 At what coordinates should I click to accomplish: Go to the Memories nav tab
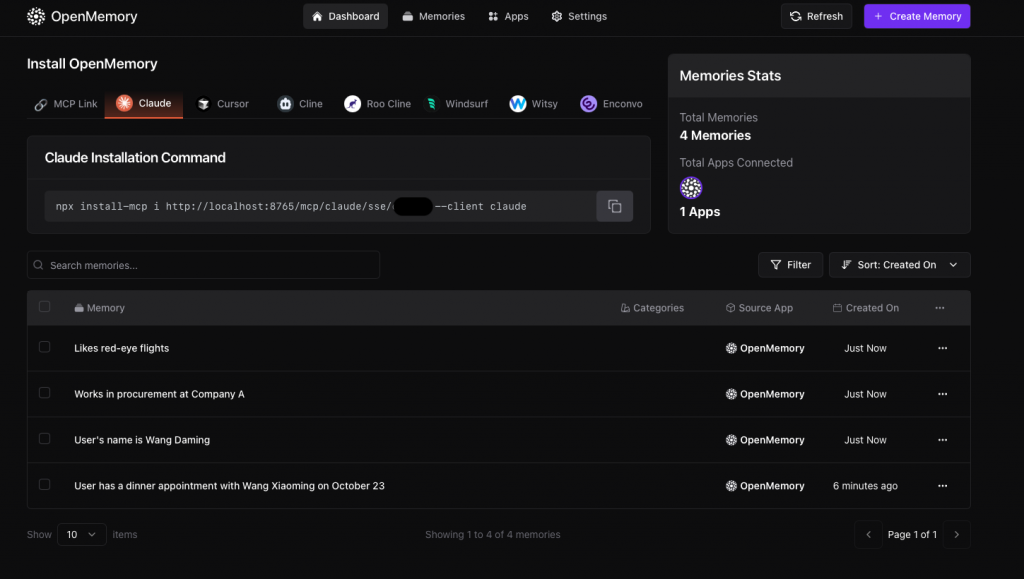(434, 16)
